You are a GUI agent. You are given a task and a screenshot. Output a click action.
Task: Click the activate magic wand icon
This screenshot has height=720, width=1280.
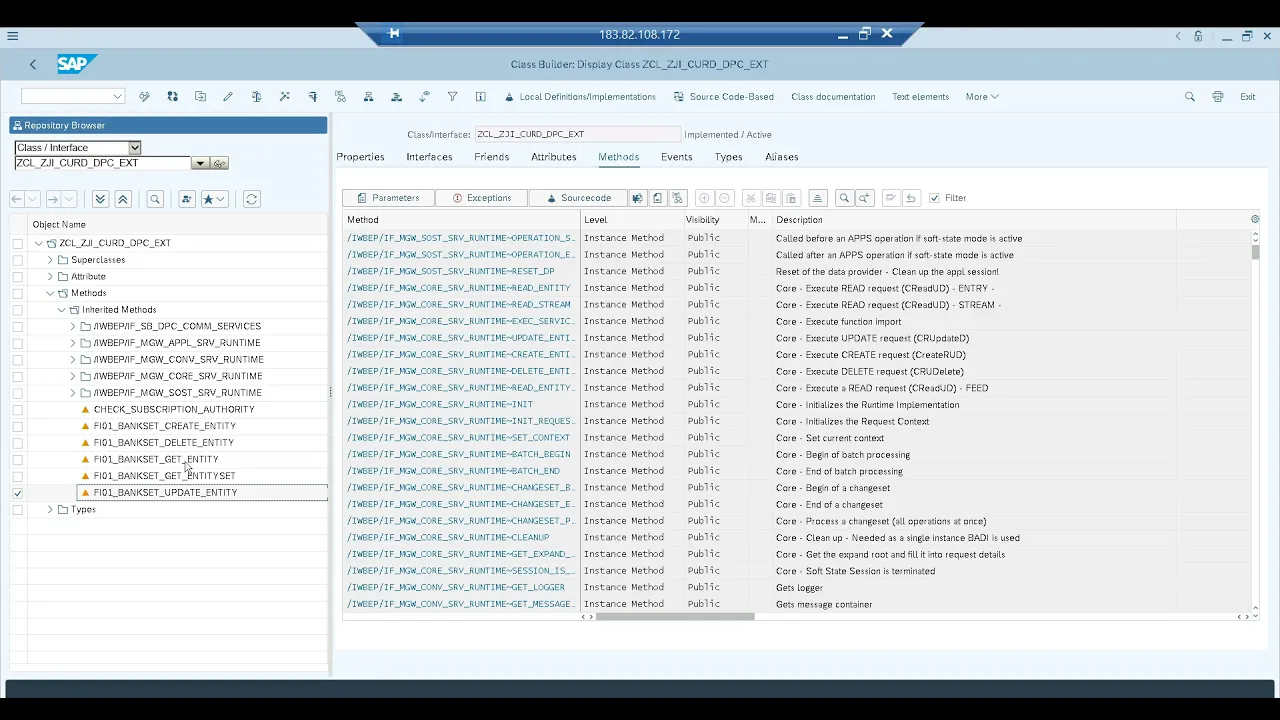point(285,97)
